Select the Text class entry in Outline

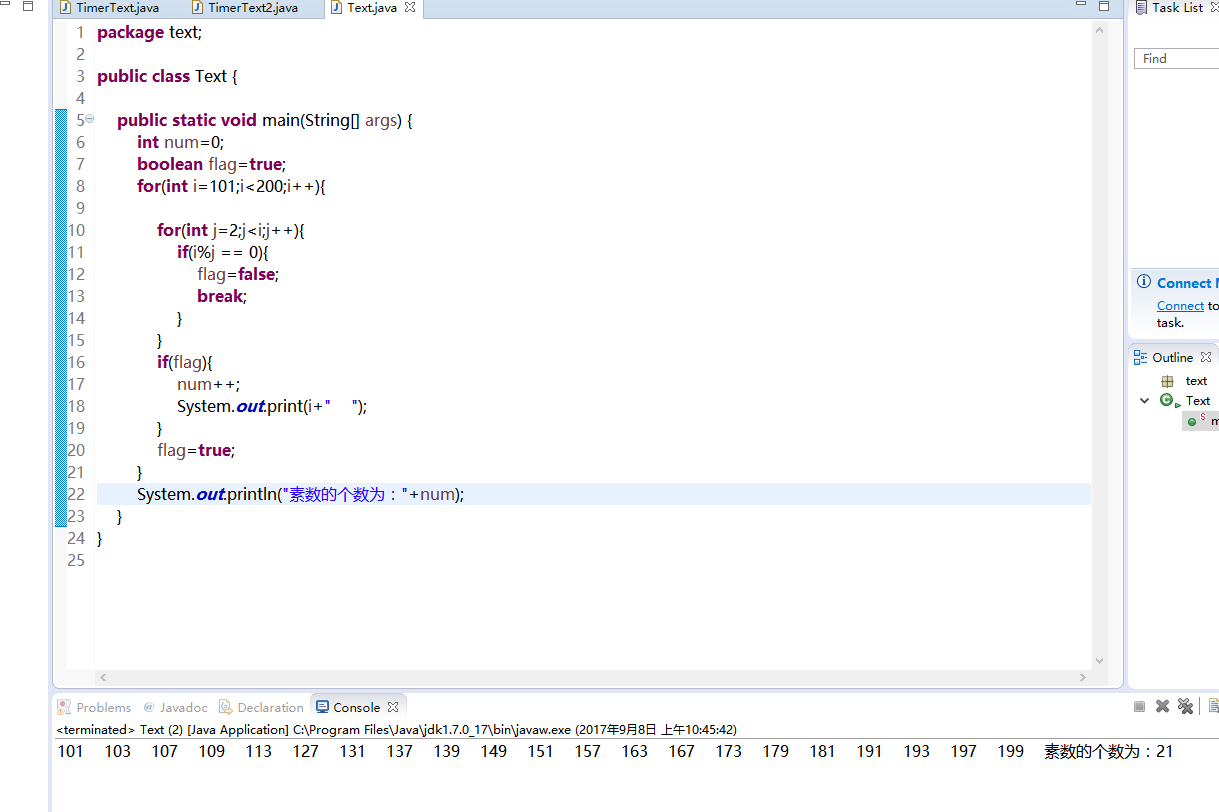(x=1198, y=400)
